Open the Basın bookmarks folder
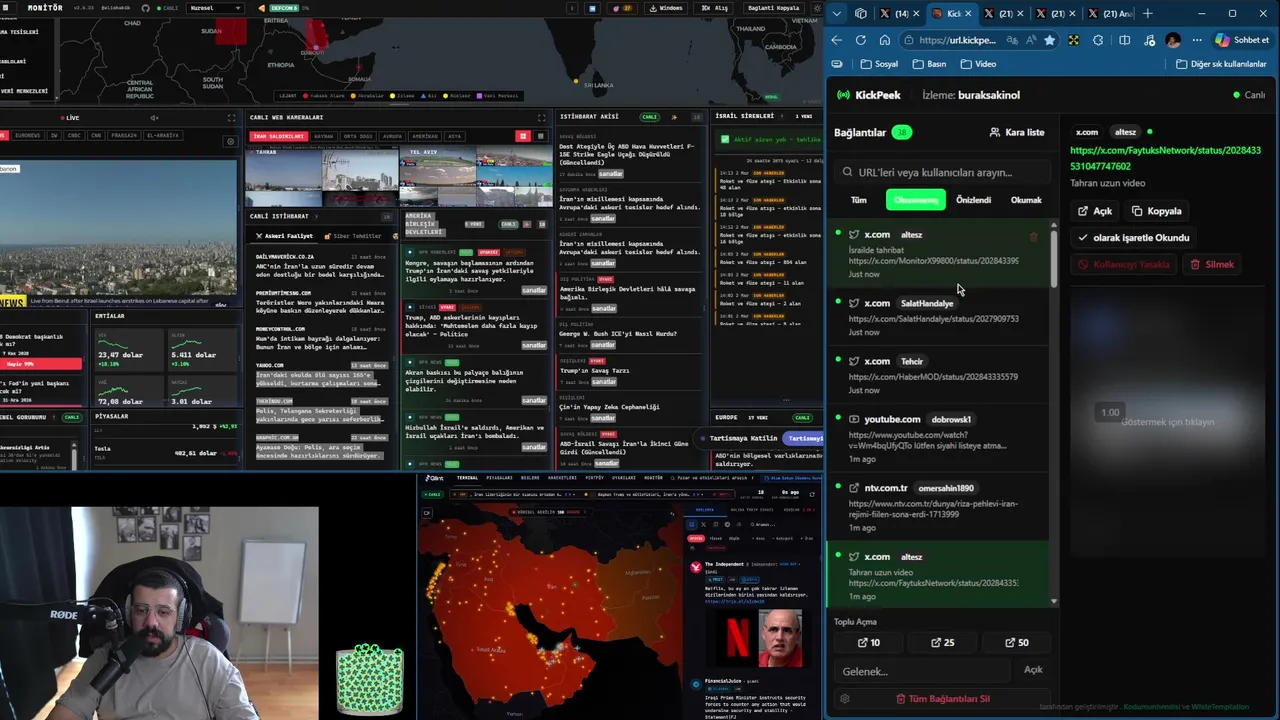Image resolution: width=1280 pixels, height=720 pixels. tap(929, 64)
